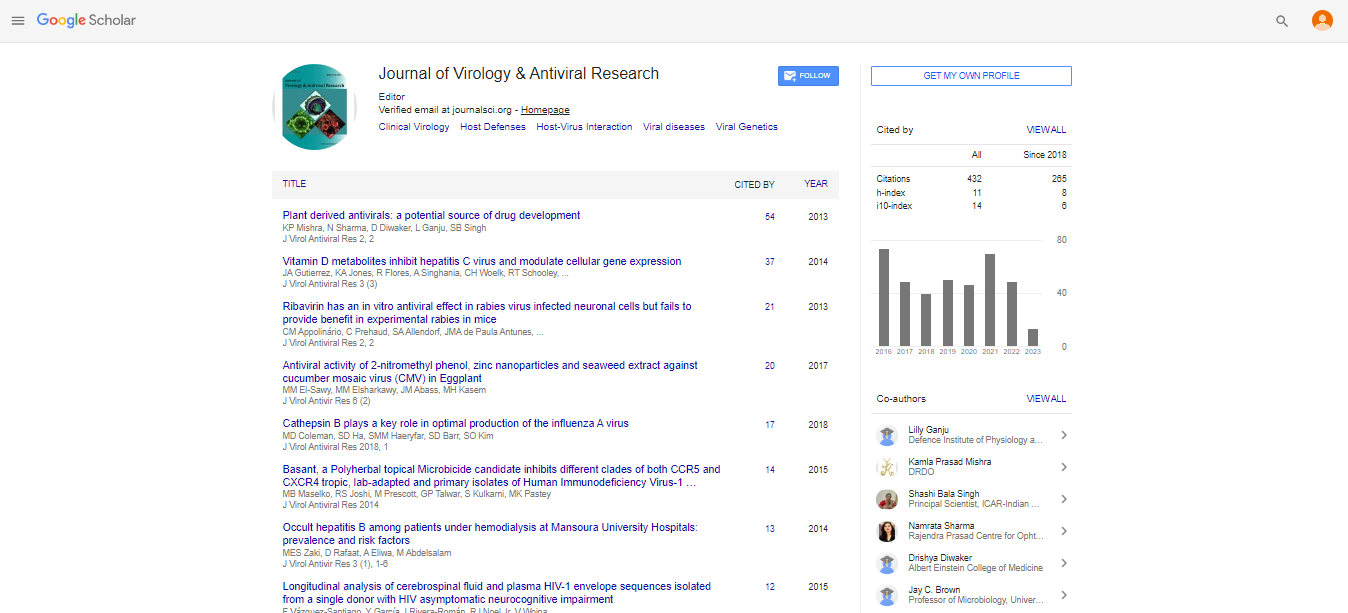Select the Viral Genetics interest tag
This screenshot has height=613, width=1348.
[747, 127]
